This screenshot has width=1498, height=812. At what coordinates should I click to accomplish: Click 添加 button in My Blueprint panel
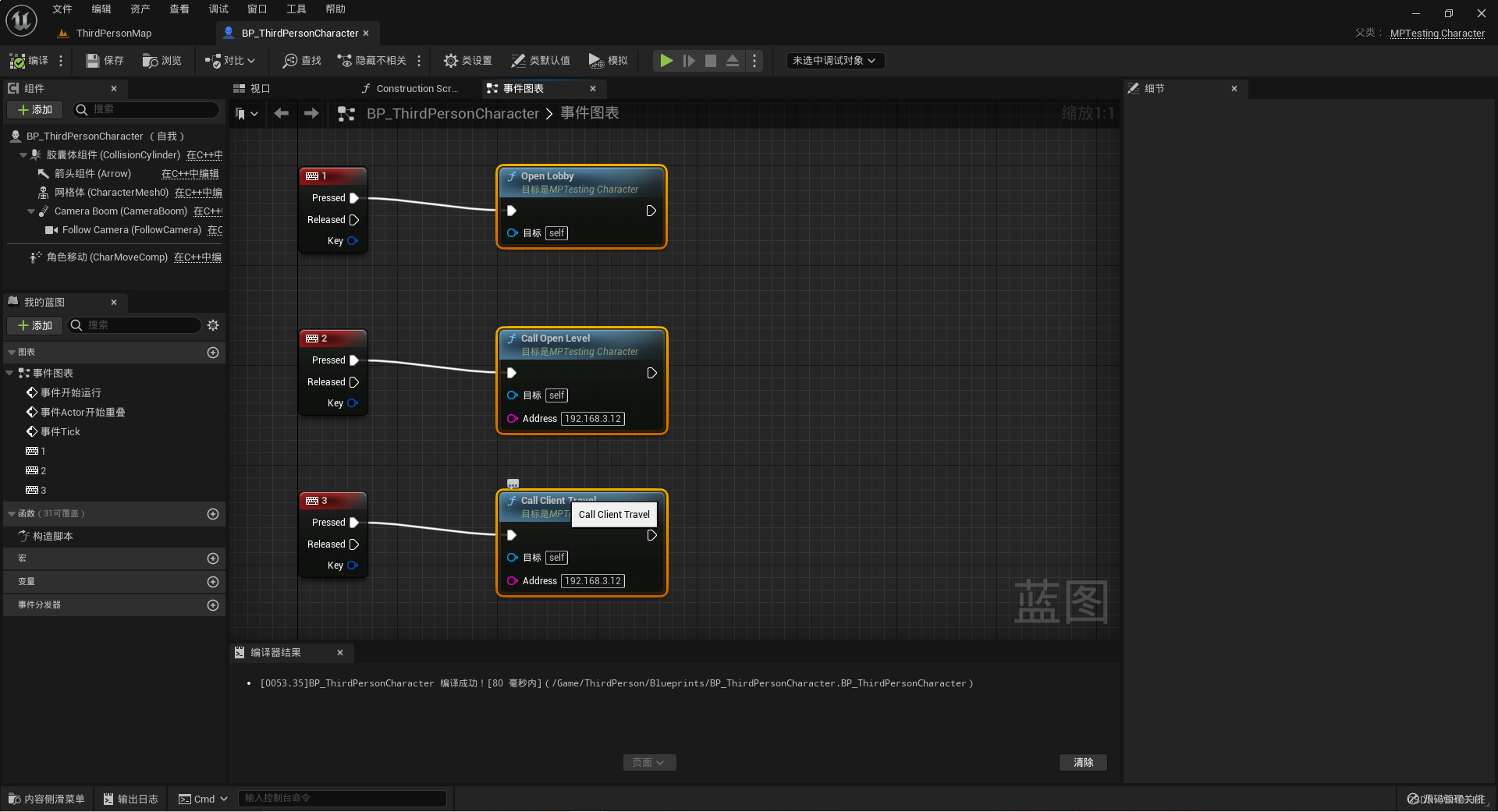coord(35,325)
